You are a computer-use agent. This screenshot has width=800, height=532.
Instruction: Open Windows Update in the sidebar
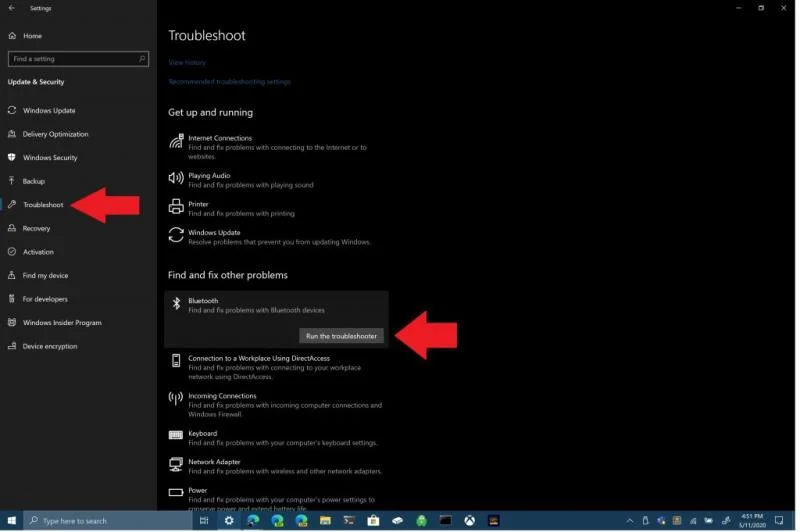[x=49, y=110]
